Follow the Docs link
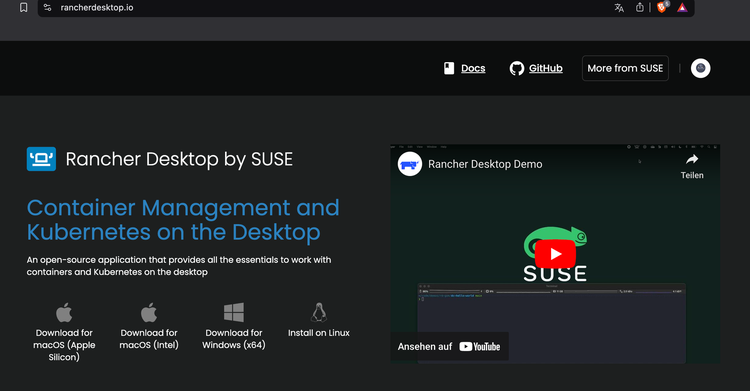The image size is (750, 391). (x=473, y=68)
